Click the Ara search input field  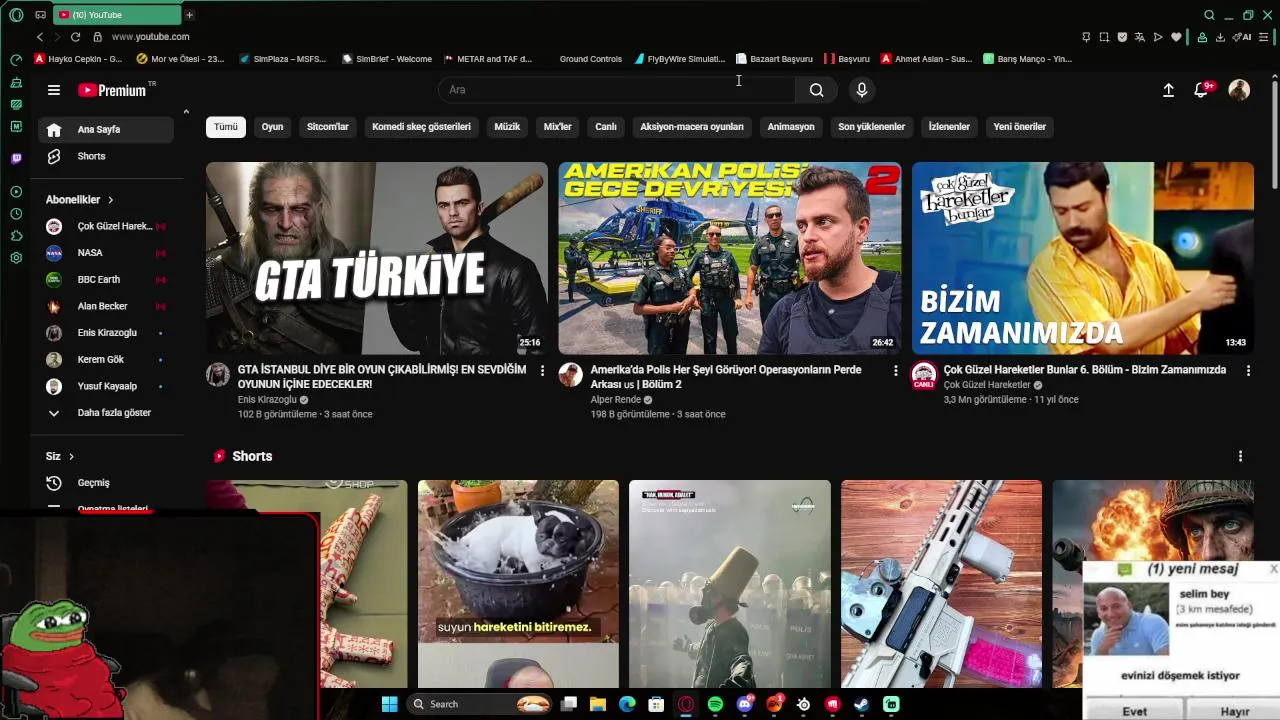(617, 90)
